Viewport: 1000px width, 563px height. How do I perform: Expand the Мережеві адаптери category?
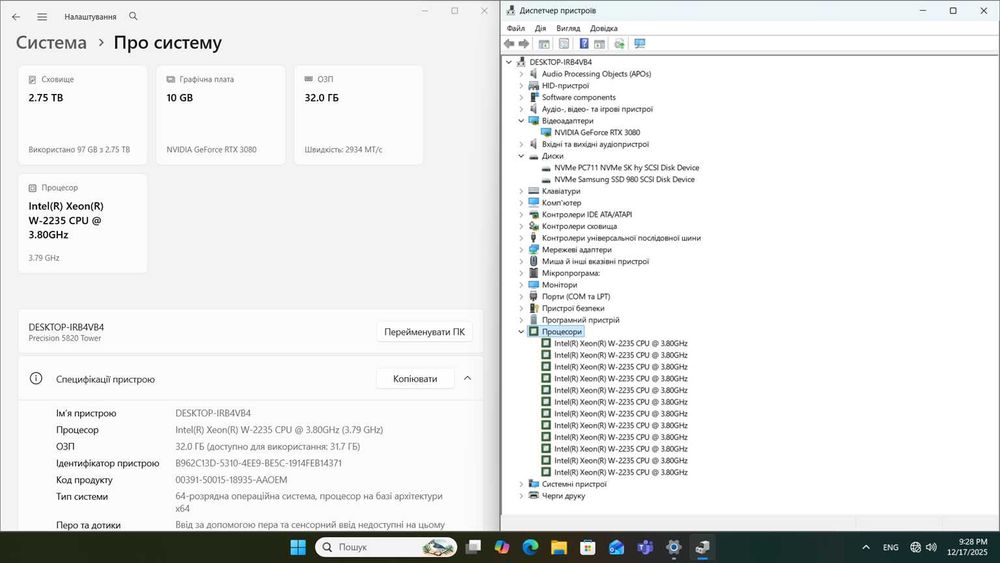tap(521, 250)
